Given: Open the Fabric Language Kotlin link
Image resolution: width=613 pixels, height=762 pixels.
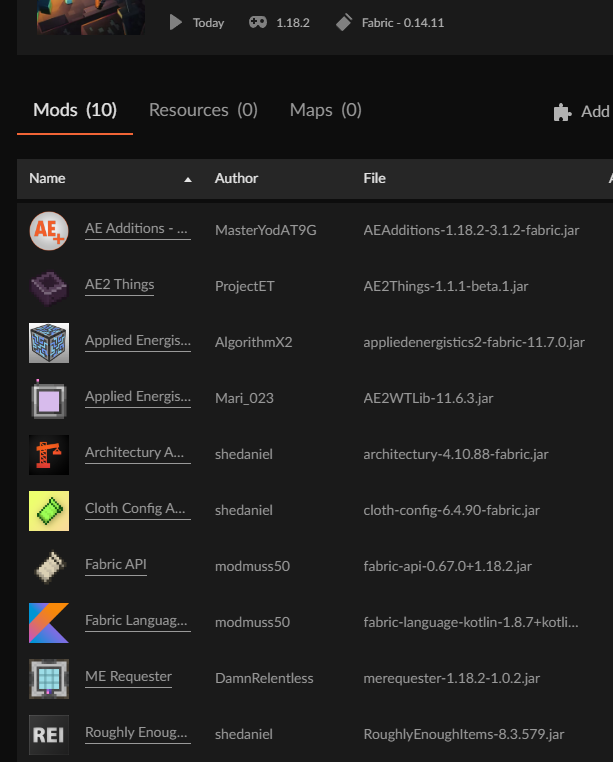Looking at the screenshot, I should [x=138, y=620].
